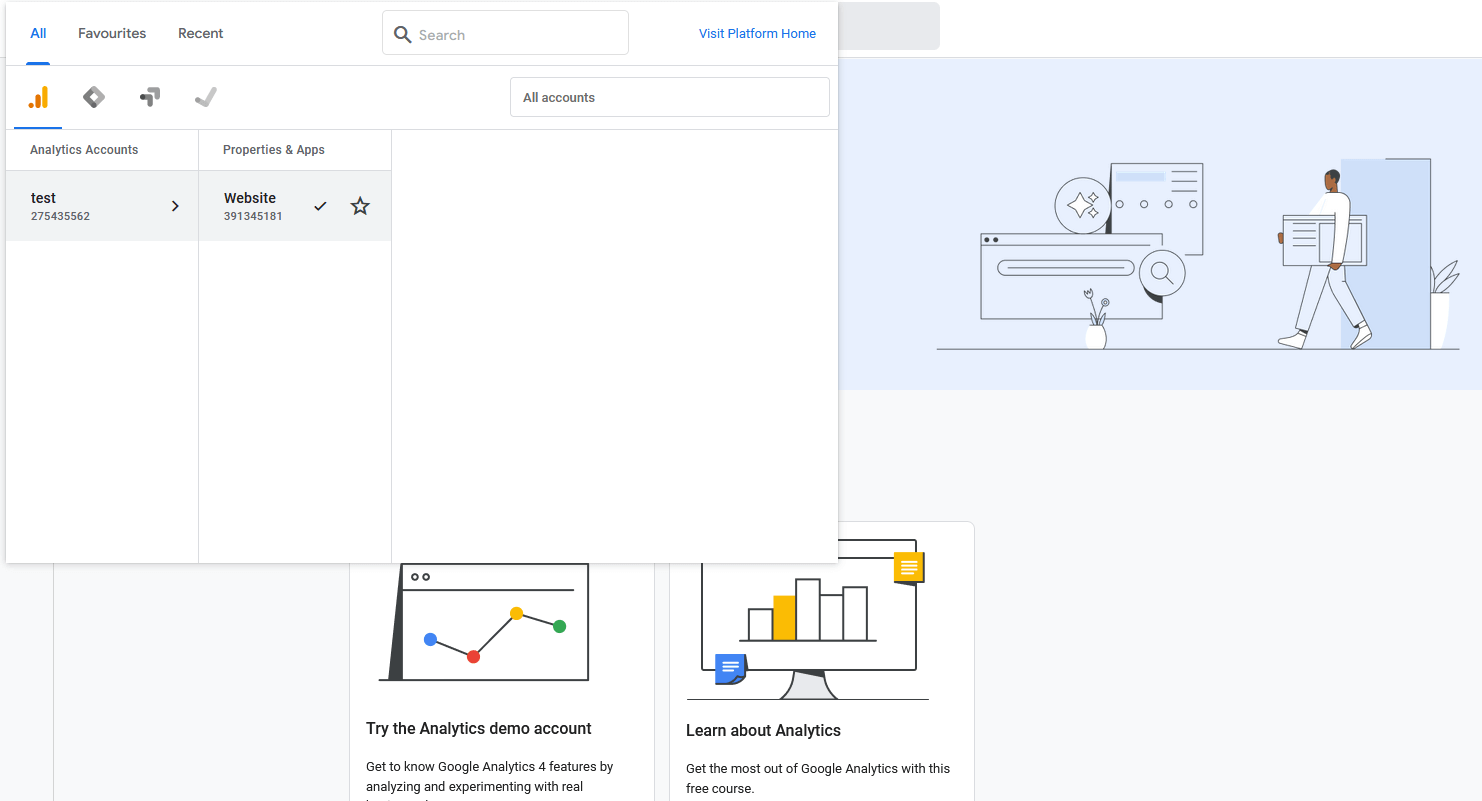Switch to the All tab

point(38,33)
